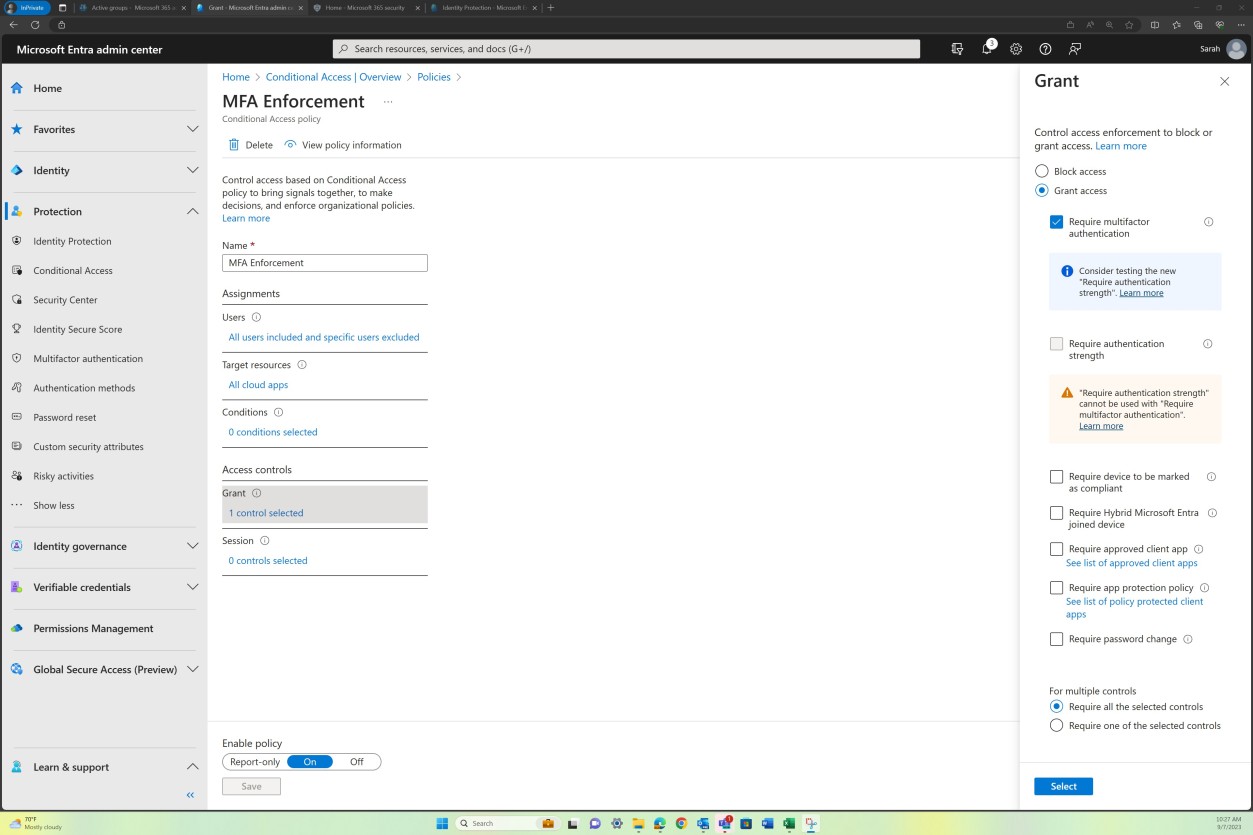Expand the Verifiable credentials section
Image resolution: width=1253 pixels, height=835 pixels.
192,587
